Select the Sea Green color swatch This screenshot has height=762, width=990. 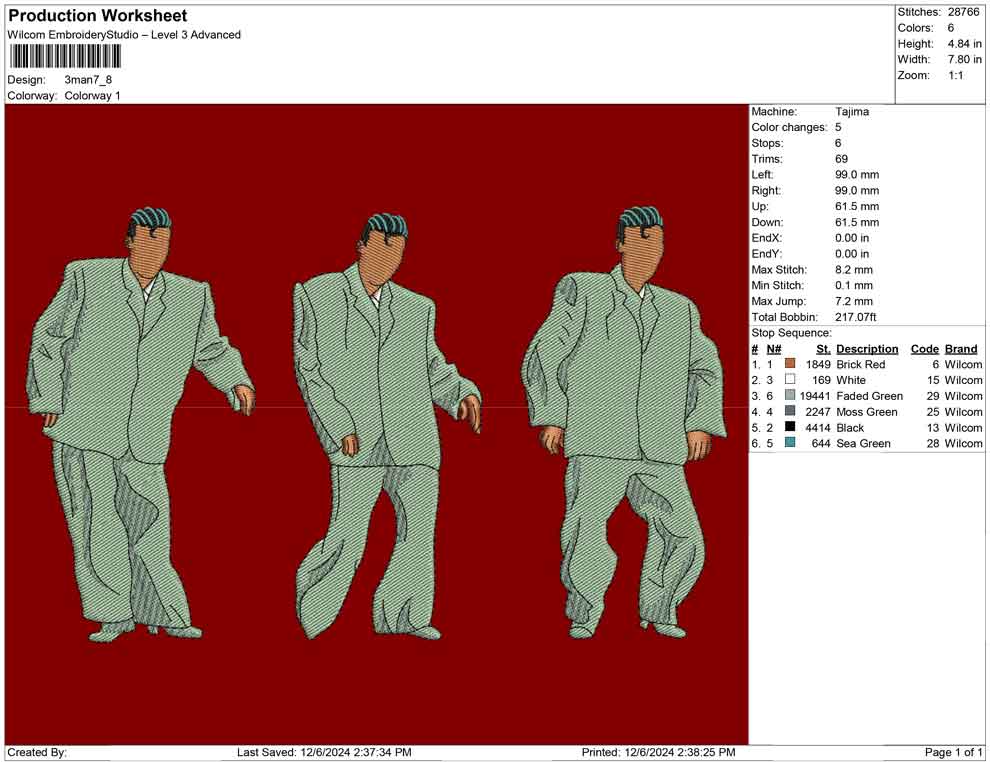click(790, 444)
